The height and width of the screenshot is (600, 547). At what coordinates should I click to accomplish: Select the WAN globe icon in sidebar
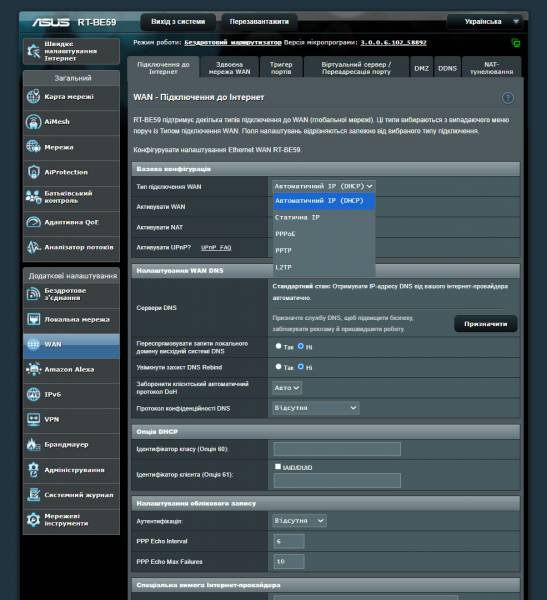pyautogui.click(x=33, y=344)
